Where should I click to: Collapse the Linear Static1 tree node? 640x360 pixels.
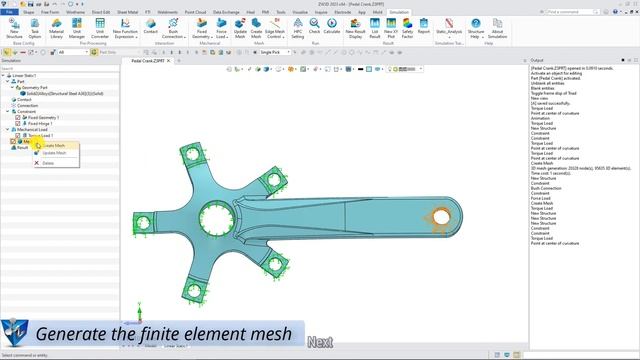3,76
